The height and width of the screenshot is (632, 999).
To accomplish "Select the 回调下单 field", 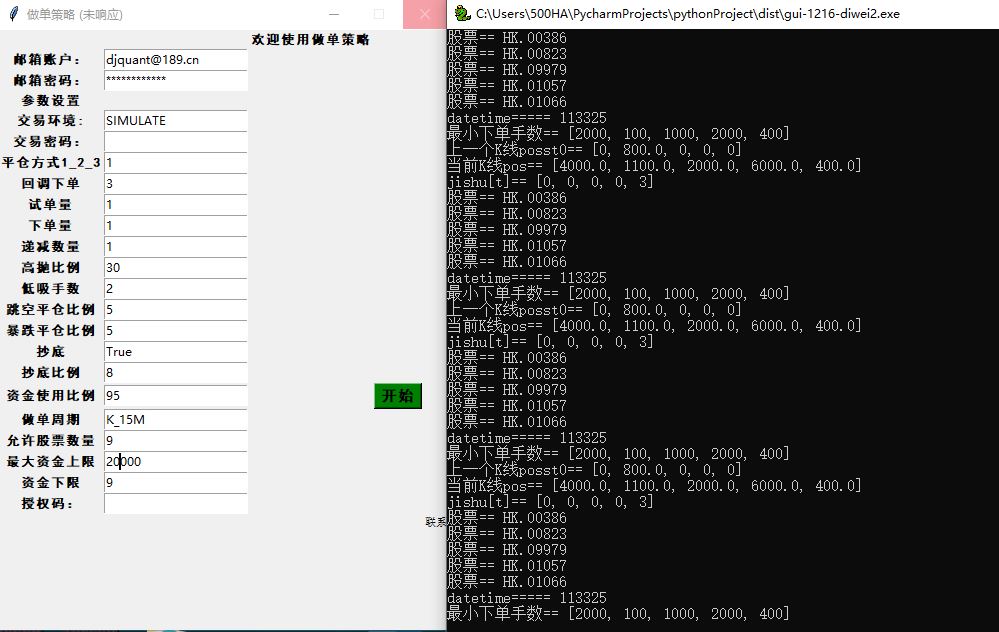I will [175, 184].
